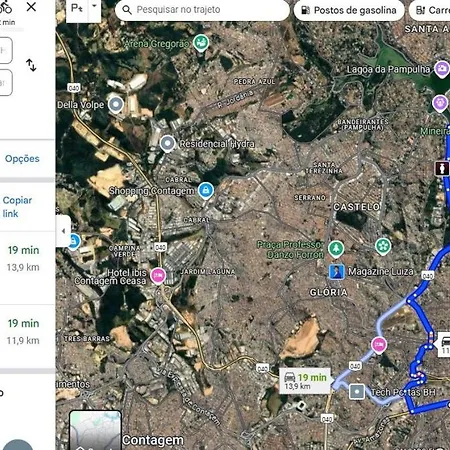Viewport: 450px width, 450px height.
Task: Select the Shopping Contagem shopping pin
Action: [x=206, y=191]
